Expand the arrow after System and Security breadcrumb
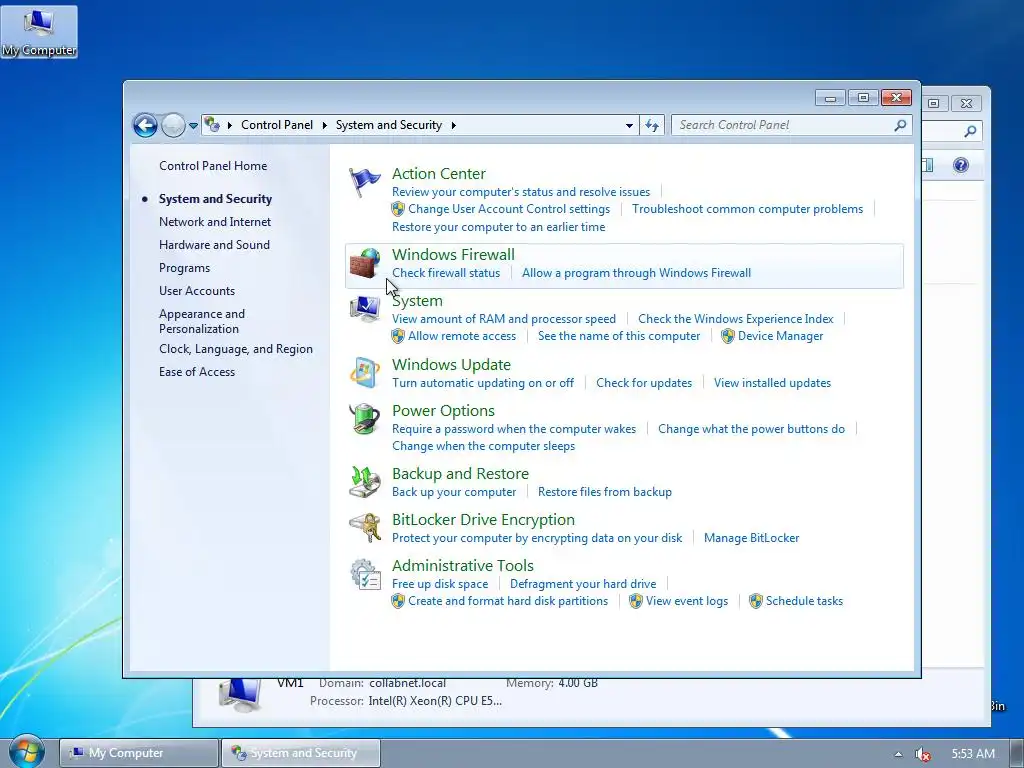 point(453,125)
